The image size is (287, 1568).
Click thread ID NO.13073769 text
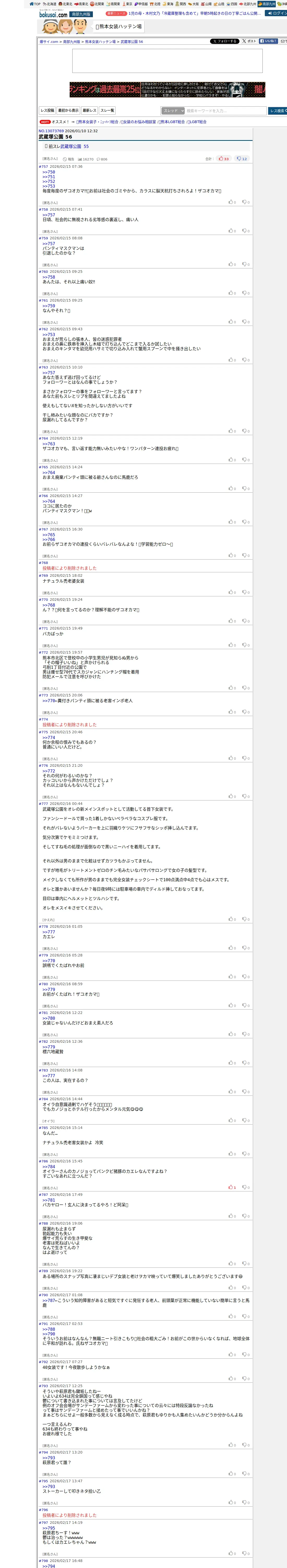pyautogui.click(x=51, y=131)
